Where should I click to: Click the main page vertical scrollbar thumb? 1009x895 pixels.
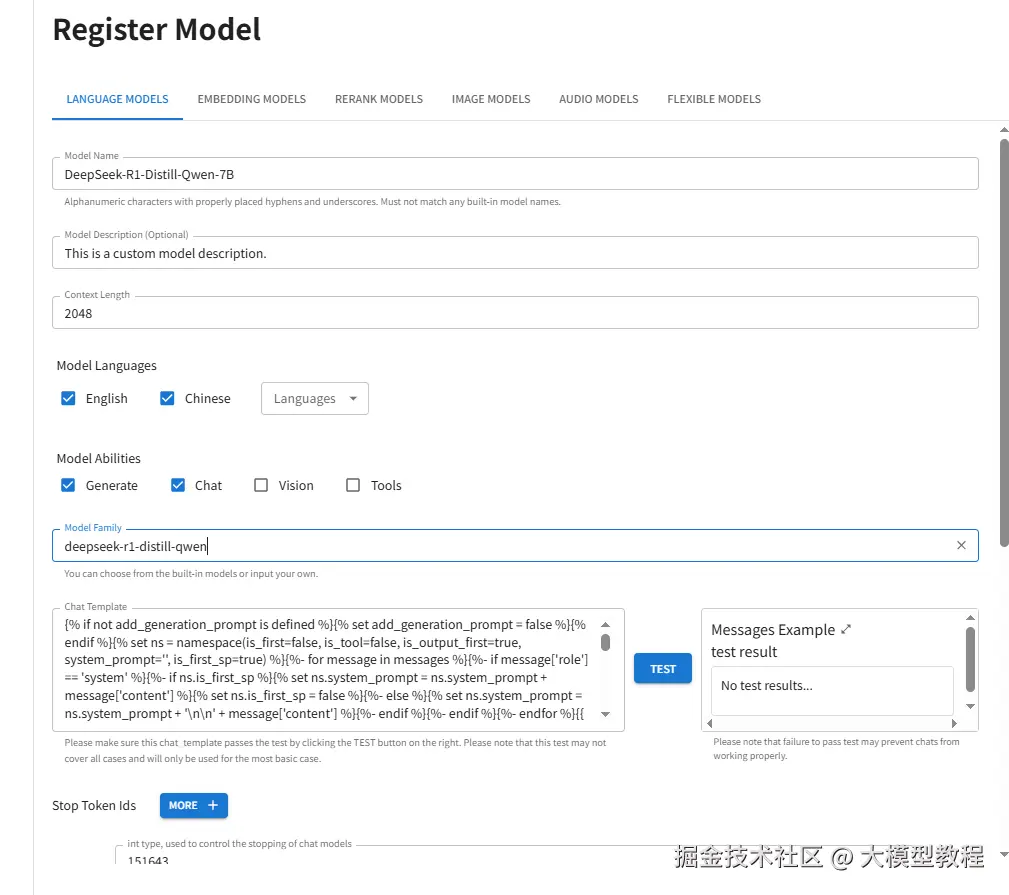tap(1004, 344)
